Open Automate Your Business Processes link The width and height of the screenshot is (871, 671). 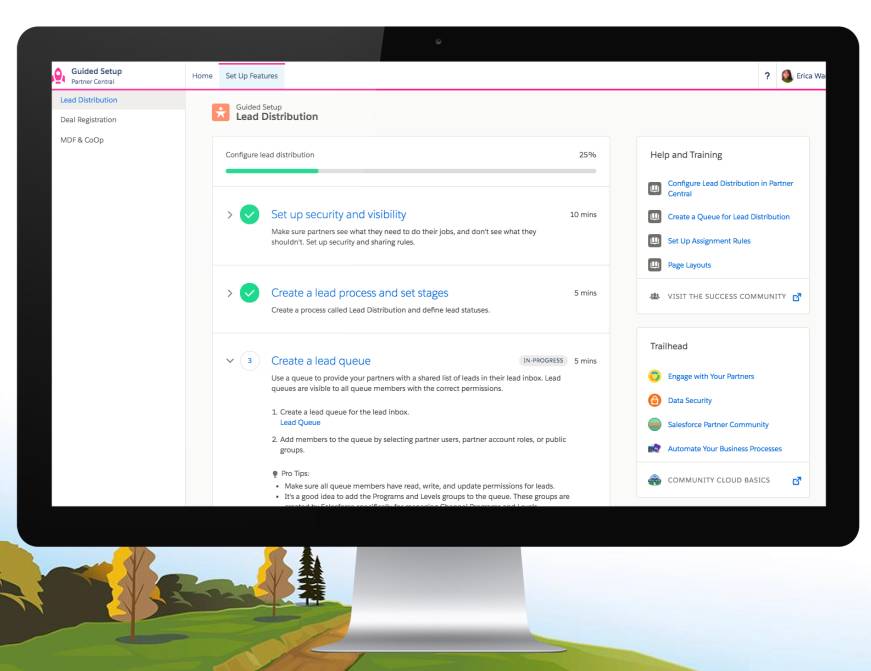pos(724,448)
